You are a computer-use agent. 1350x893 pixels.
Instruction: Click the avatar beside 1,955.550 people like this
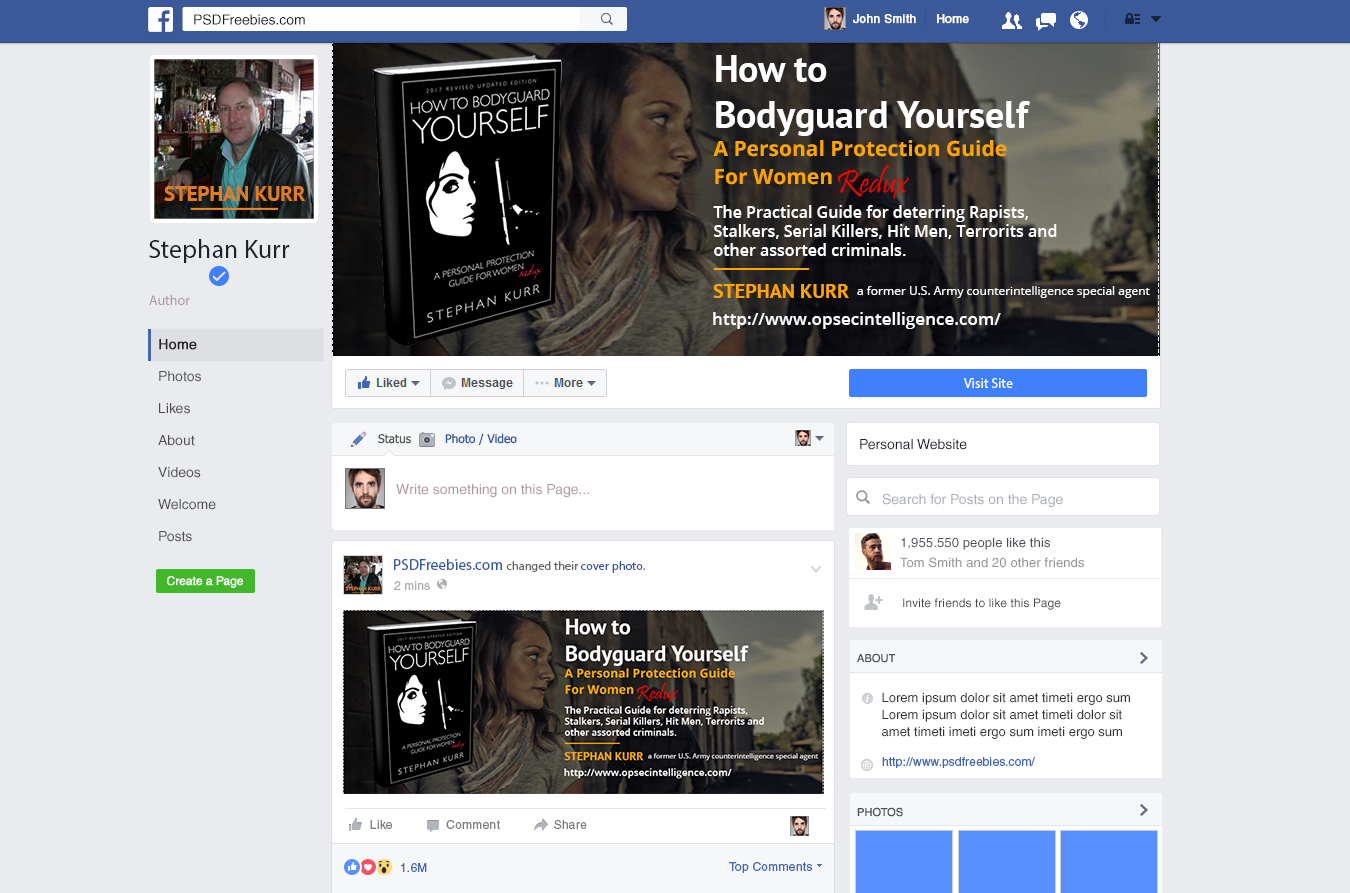pyautogui.click(x=873, y=552)
